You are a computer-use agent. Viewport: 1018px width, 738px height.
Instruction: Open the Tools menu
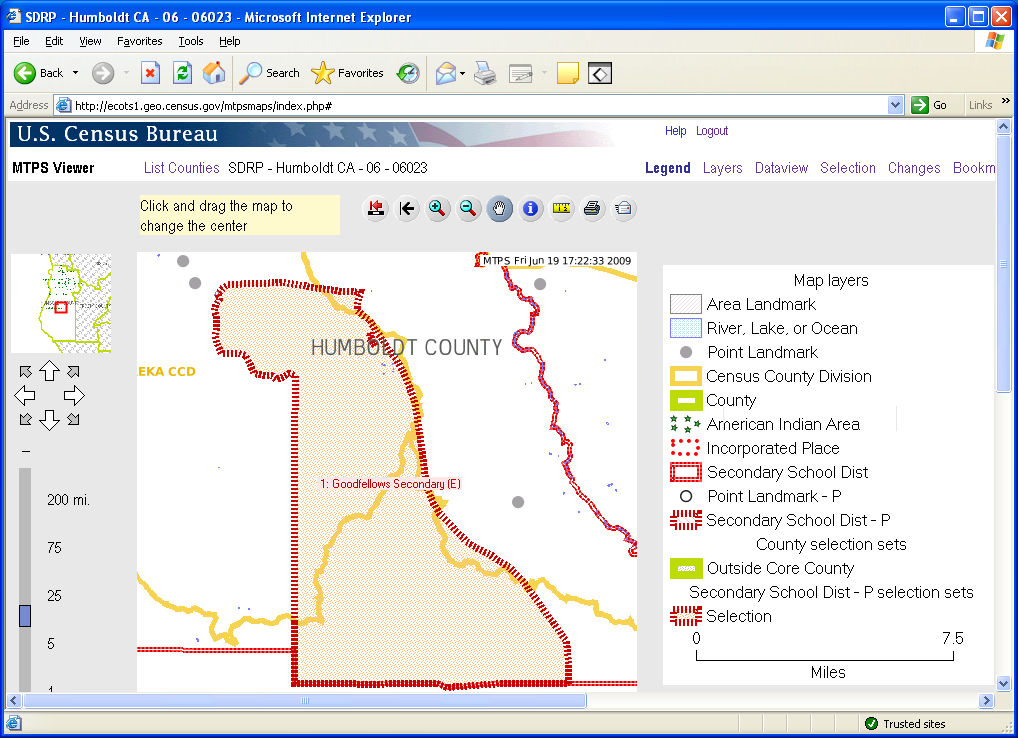tap(191, 41)
